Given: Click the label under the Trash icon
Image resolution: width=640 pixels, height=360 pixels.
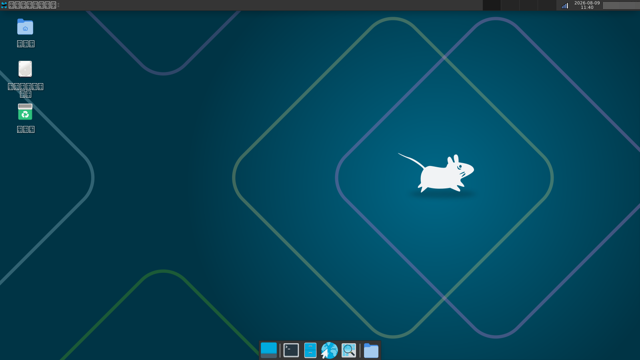Looking at the screenshot, I should point(26,129).
